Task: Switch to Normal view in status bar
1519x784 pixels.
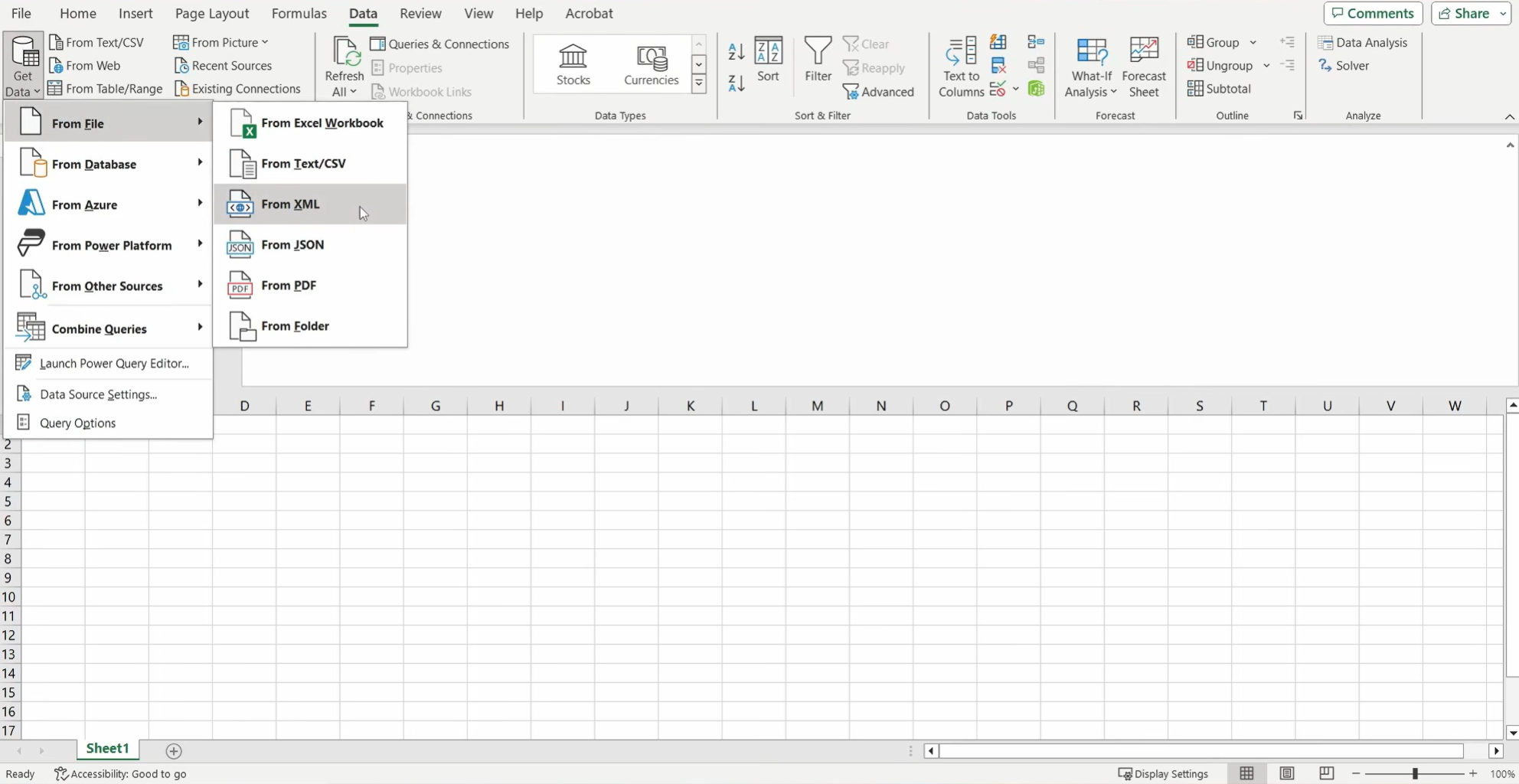Action: point(1246,773)
